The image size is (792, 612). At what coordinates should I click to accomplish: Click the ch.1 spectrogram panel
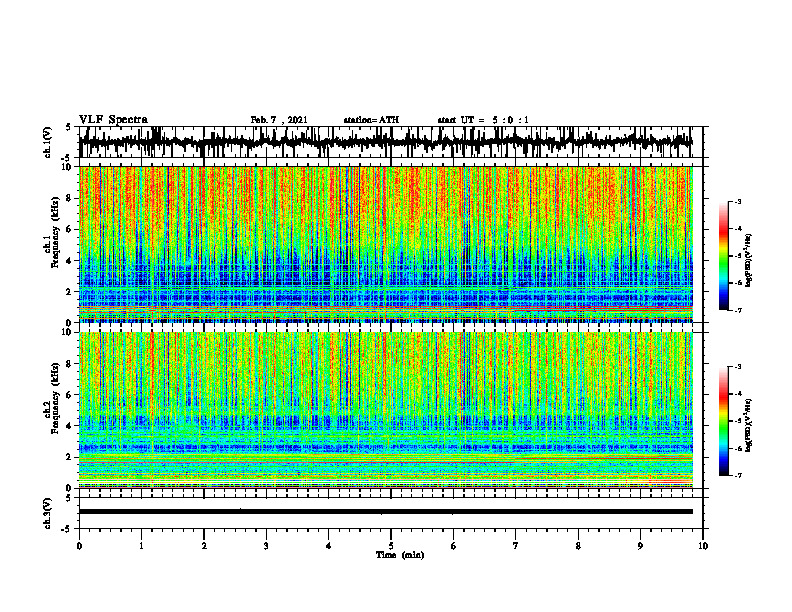pos(385,244)
